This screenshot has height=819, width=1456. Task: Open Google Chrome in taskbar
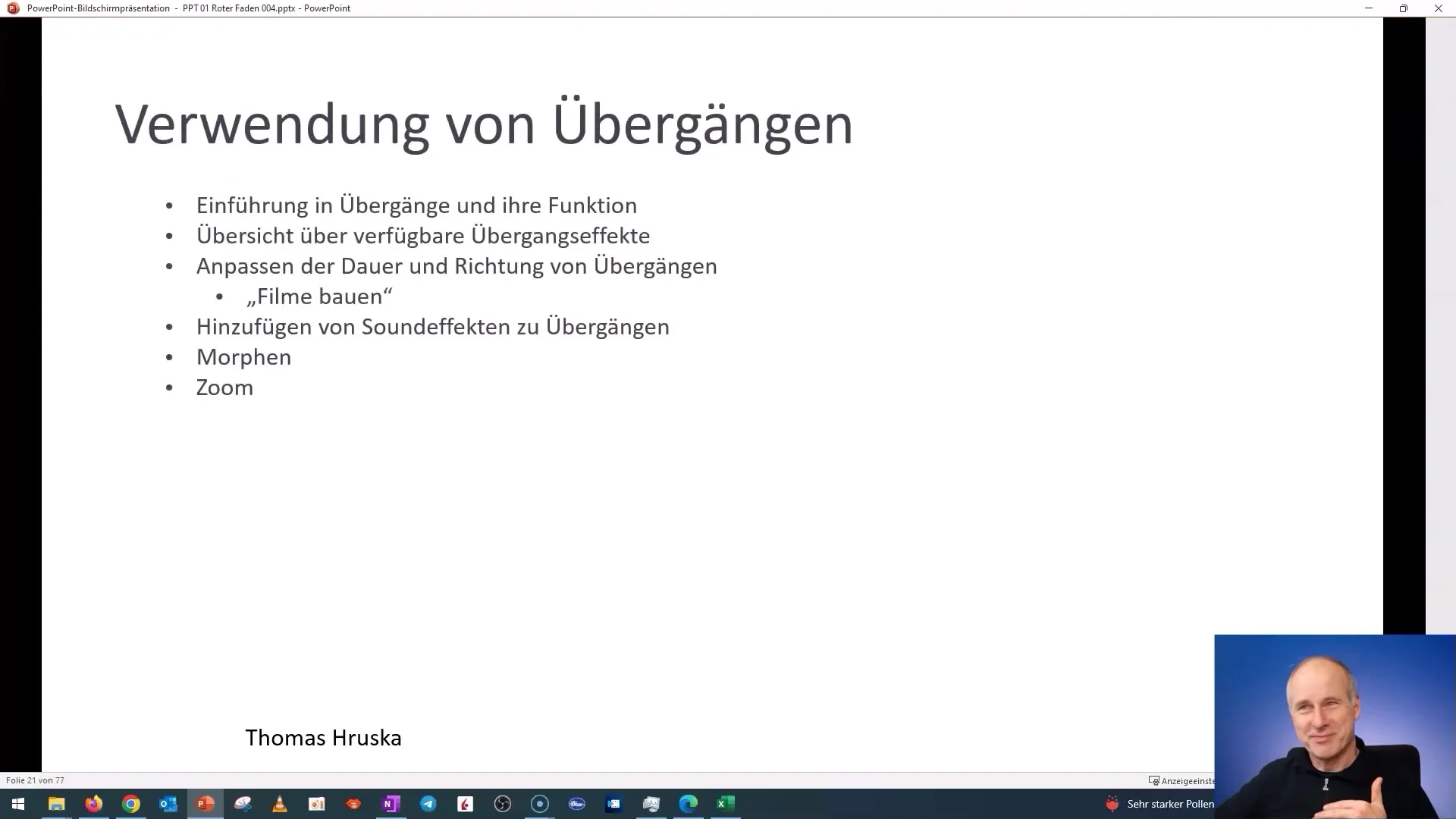(x=130, y=804)
